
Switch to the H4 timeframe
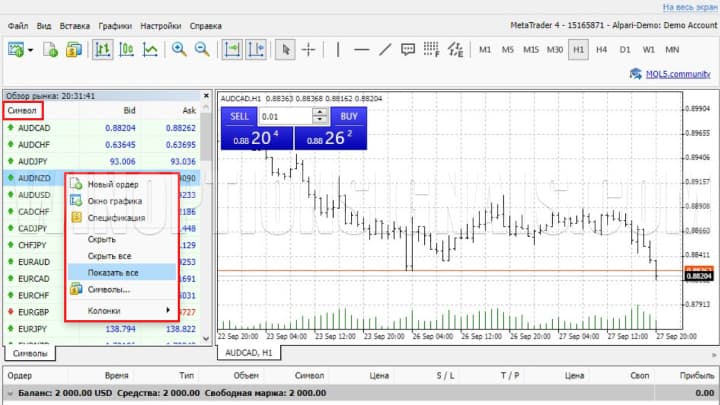pyautogui.click(x=601, y=49)
